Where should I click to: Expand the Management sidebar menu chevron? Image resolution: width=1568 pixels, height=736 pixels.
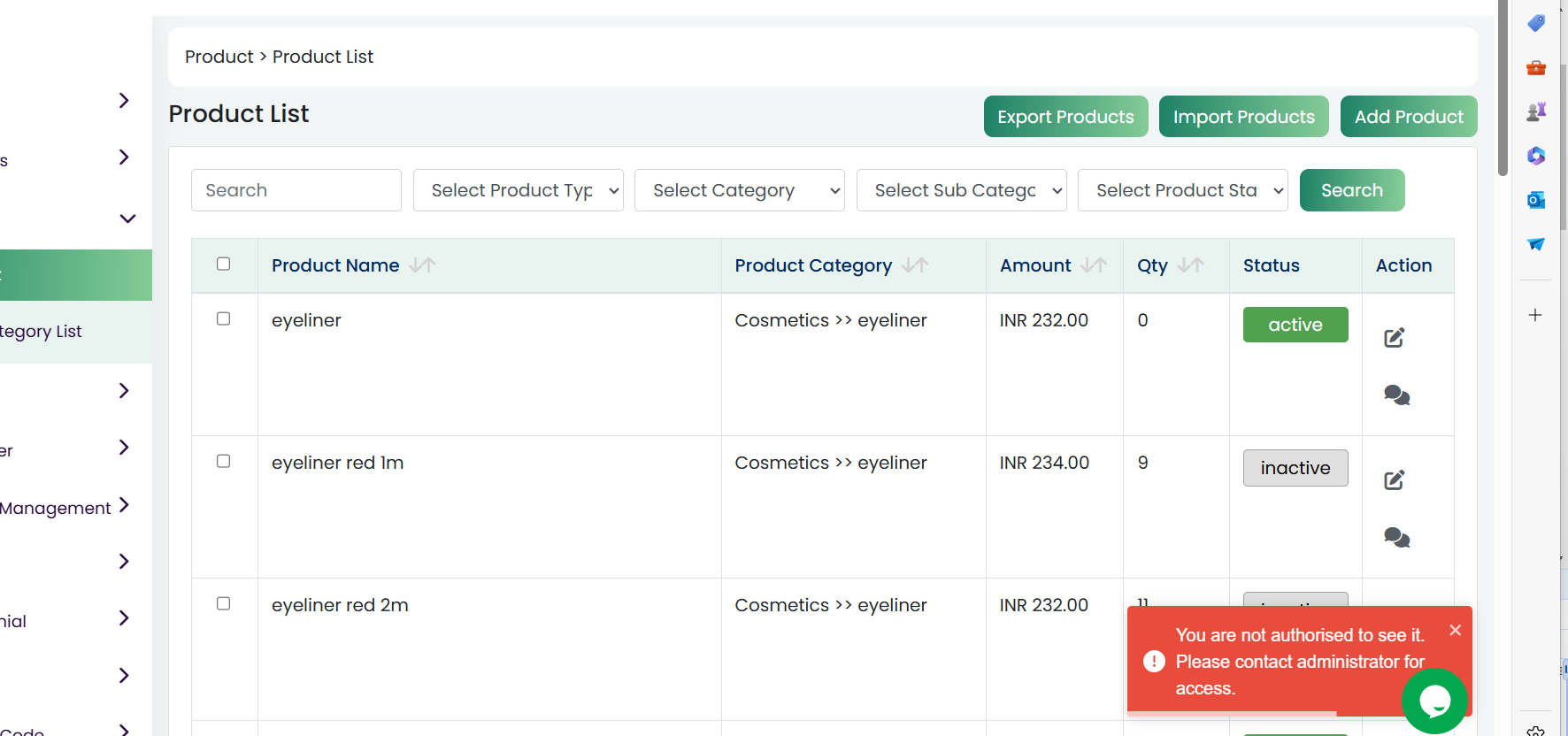coord(124,505)
